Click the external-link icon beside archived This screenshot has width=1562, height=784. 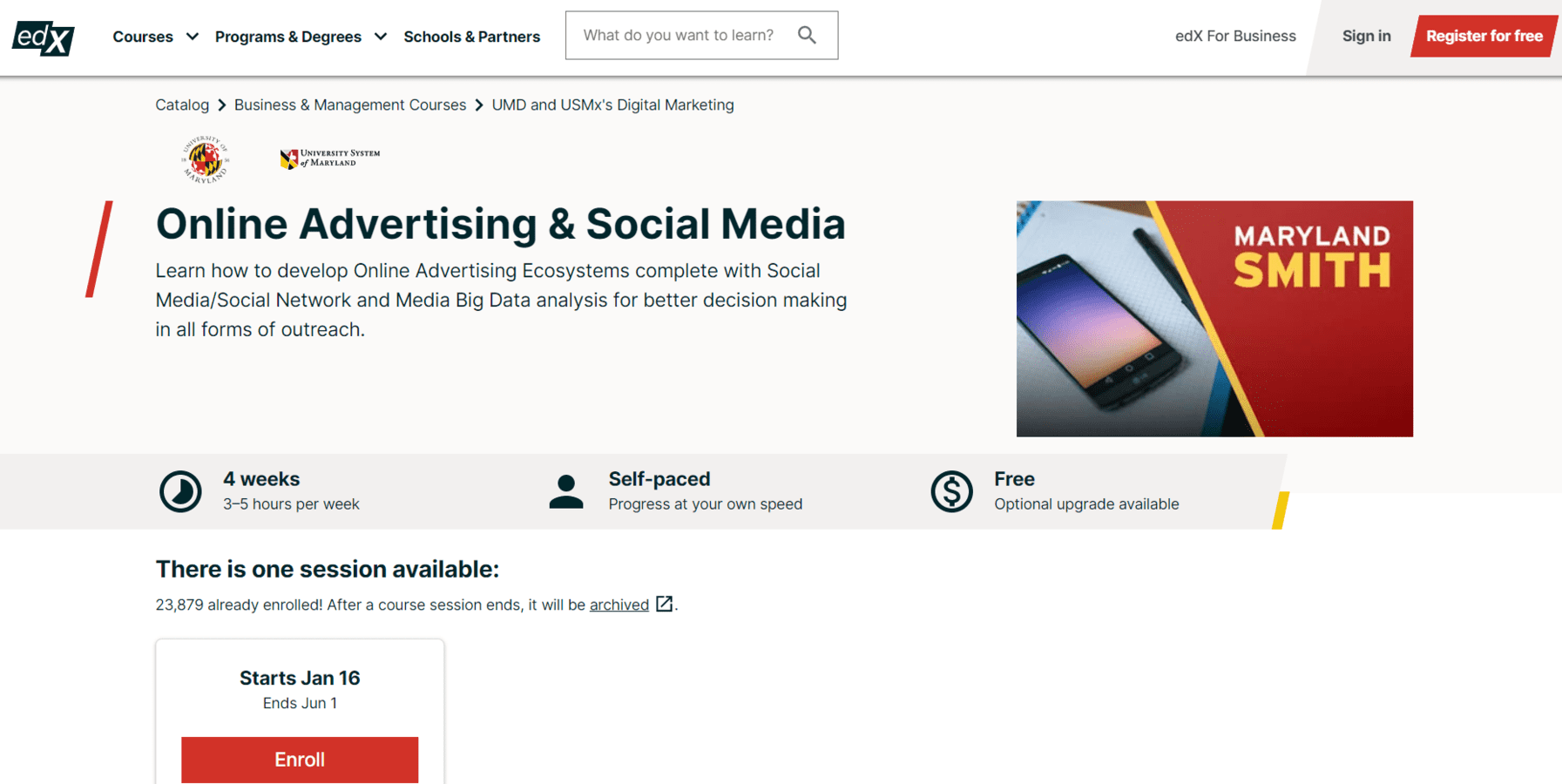[664, 604]
